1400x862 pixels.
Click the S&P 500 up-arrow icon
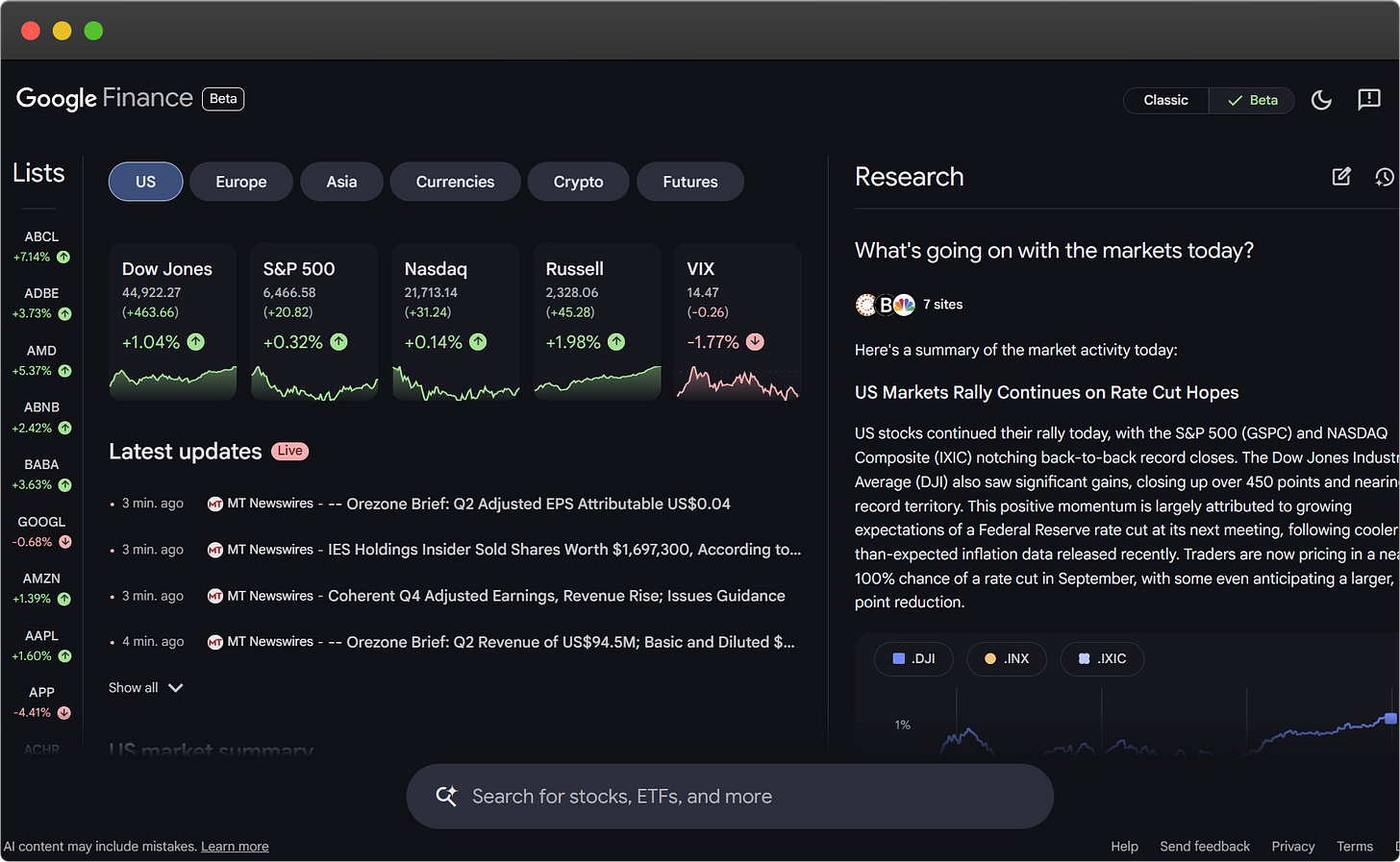pos(339,342)
